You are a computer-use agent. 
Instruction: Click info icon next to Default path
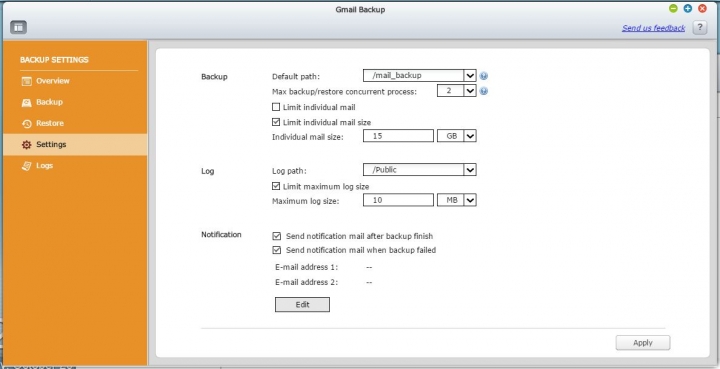pyautogui.click(x=484, y=76)
